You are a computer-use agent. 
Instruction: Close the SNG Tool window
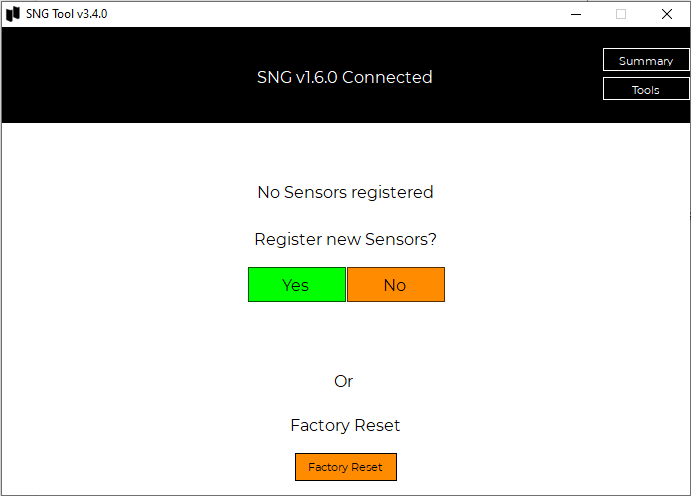[x=667, y=14]
